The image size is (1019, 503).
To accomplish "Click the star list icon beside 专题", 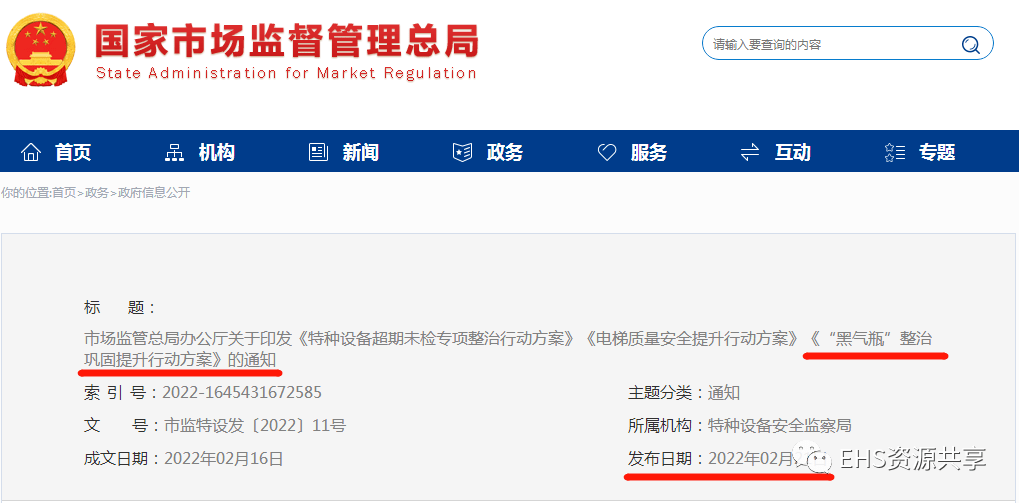I will point(894,153).
